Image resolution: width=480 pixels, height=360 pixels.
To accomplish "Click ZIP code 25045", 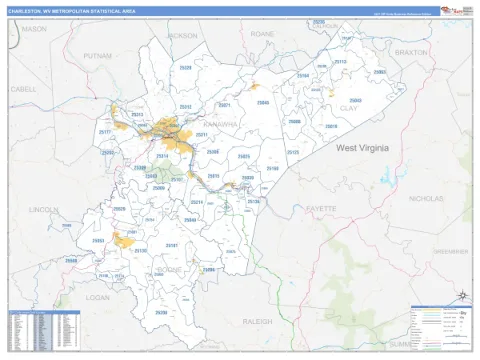I will 263,103.
